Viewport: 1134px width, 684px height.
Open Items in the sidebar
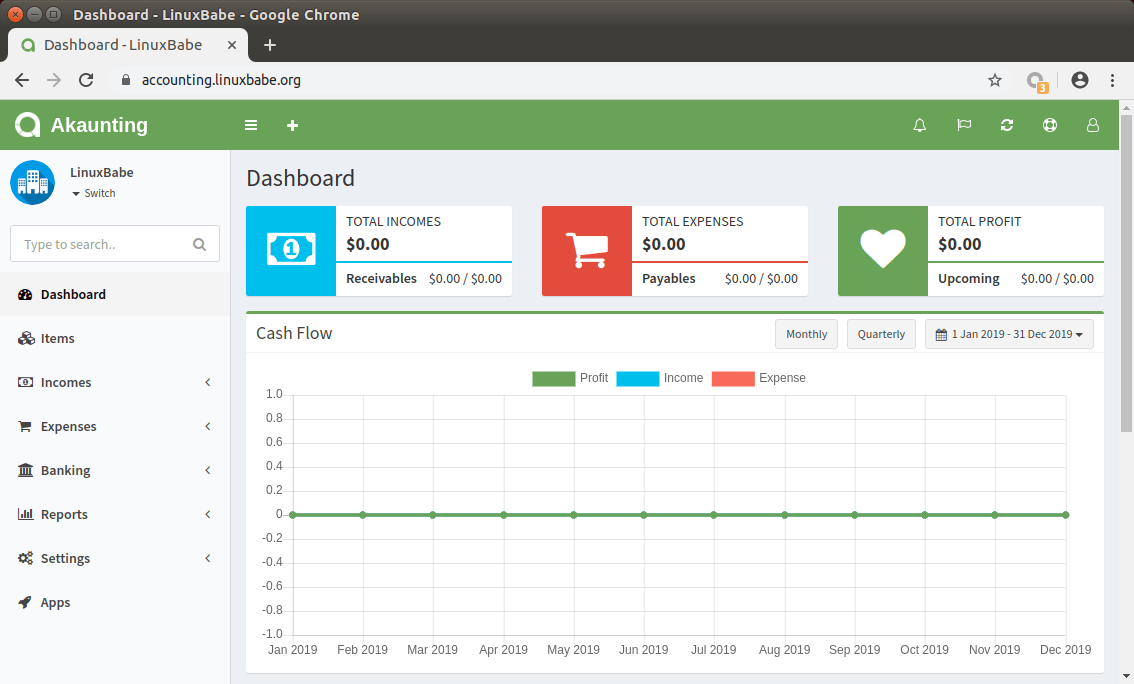[58, 338]
